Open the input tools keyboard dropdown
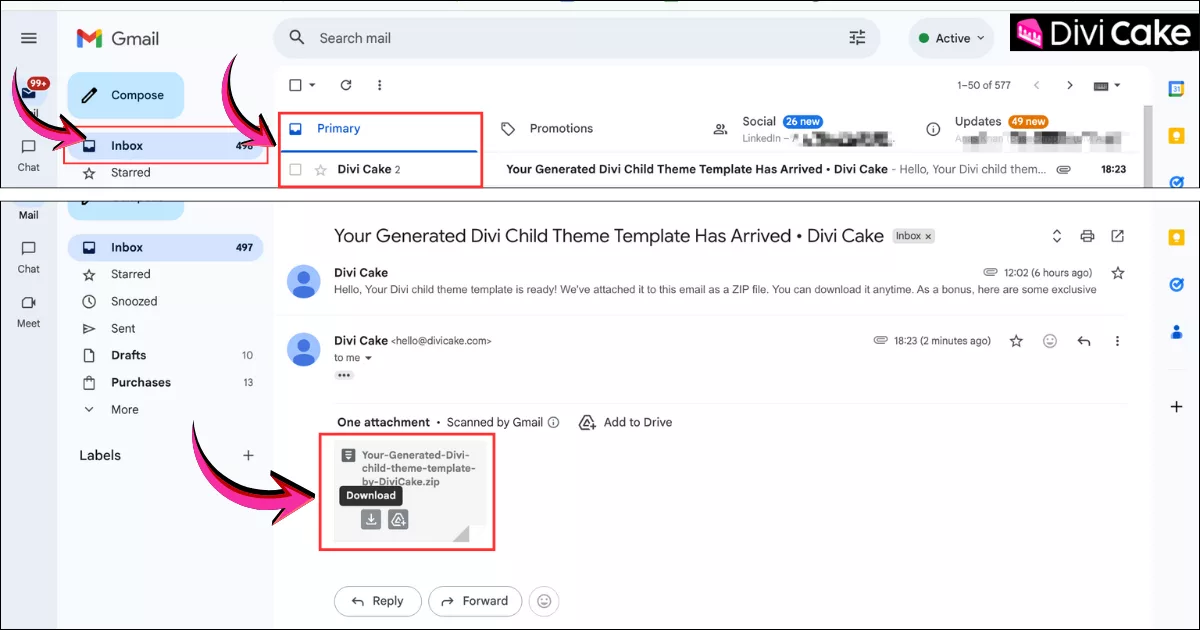 pos(1107,85)
